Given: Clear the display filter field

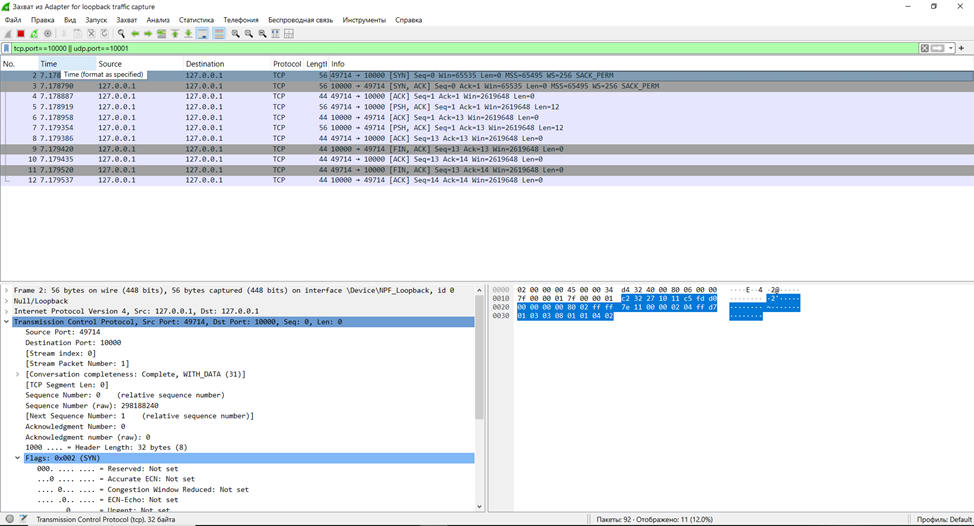Looking at the screenshot, I should 925,48.
